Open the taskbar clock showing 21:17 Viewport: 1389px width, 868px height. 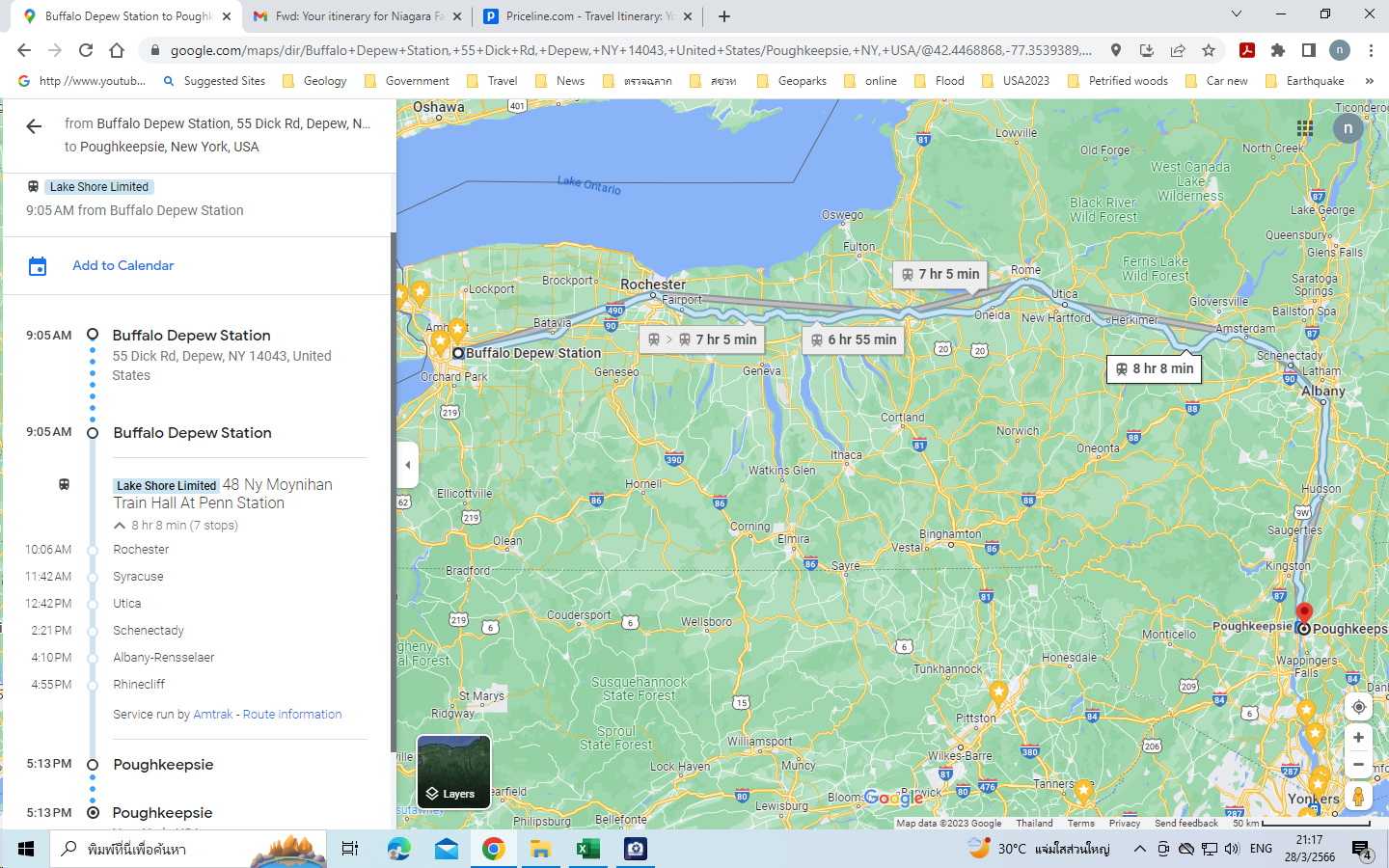[1309, 849]
